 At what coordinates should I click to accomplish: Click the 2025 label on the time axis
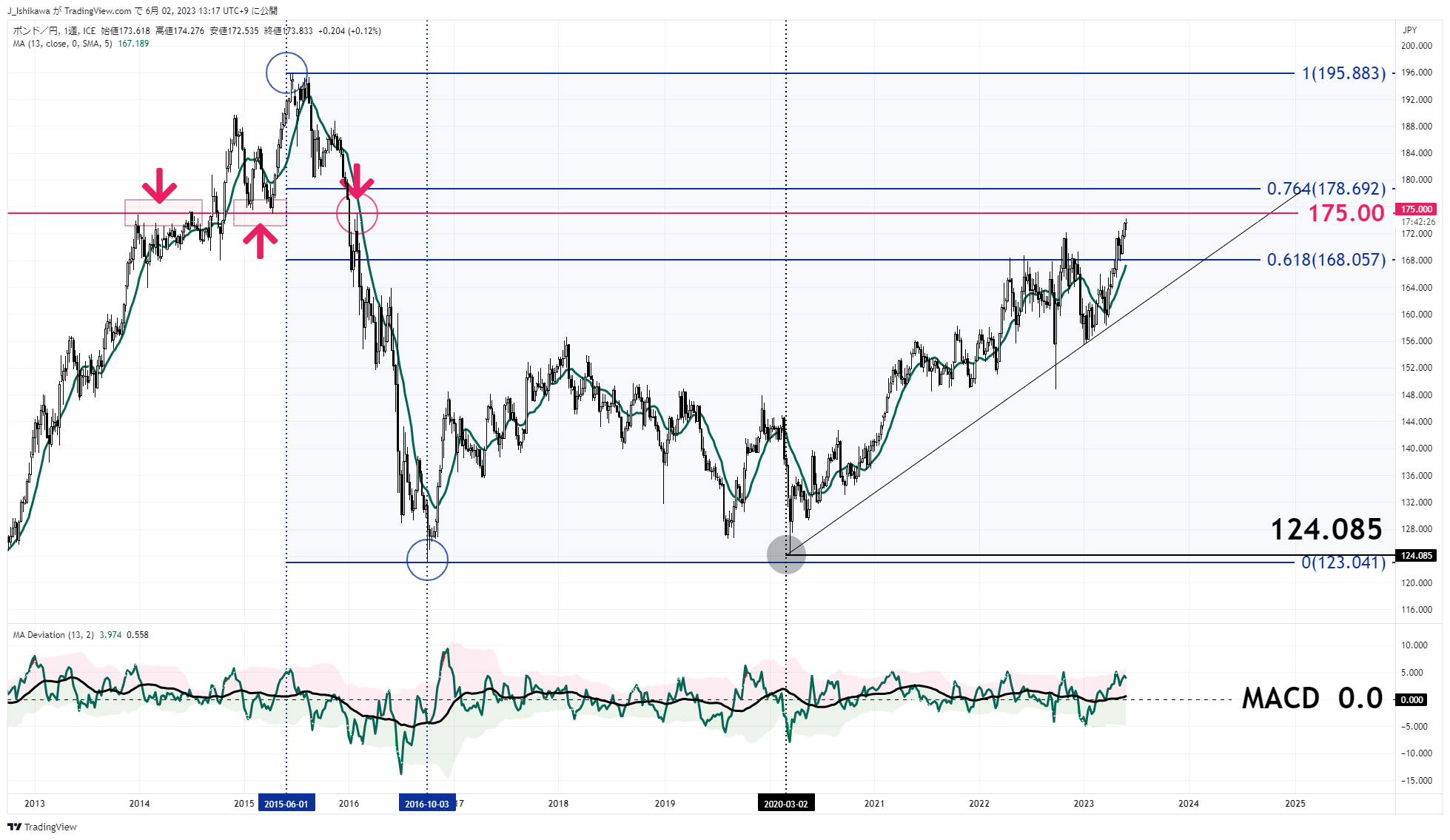tap(1295, 804)
